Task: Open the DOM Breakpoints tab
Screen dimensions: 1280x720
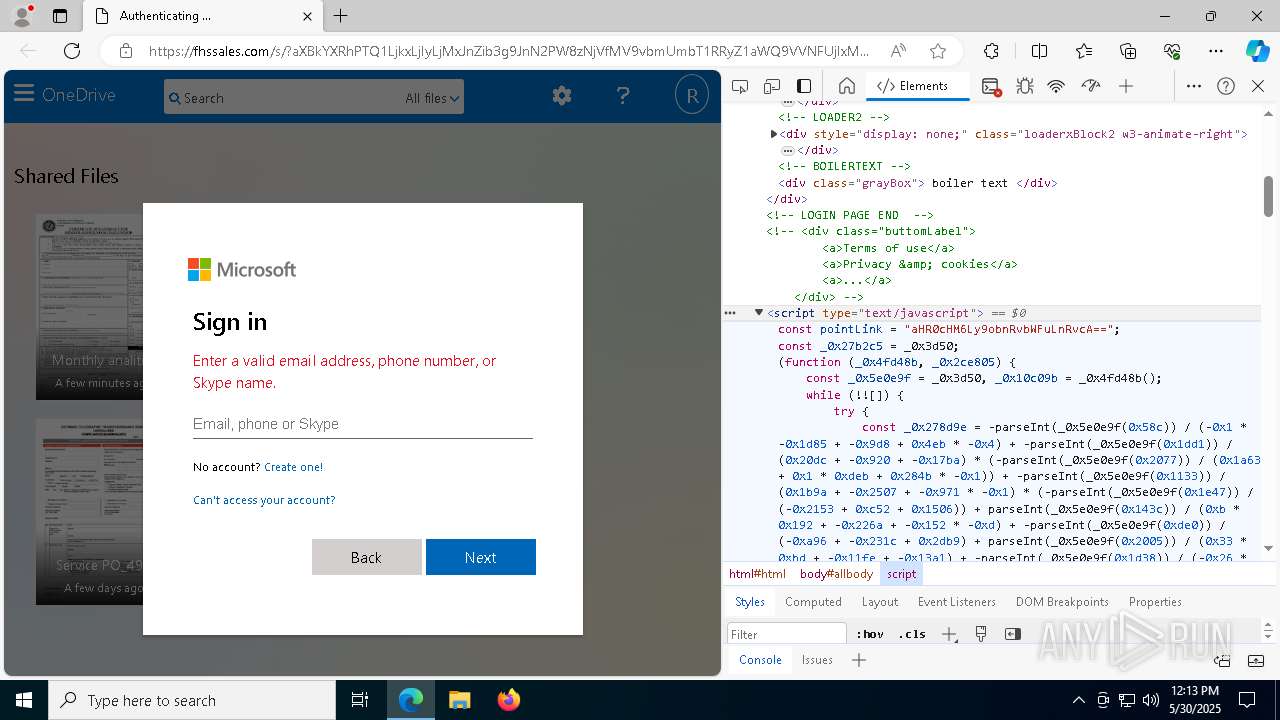Action: pyautogui.click(x=1062, y=602)
